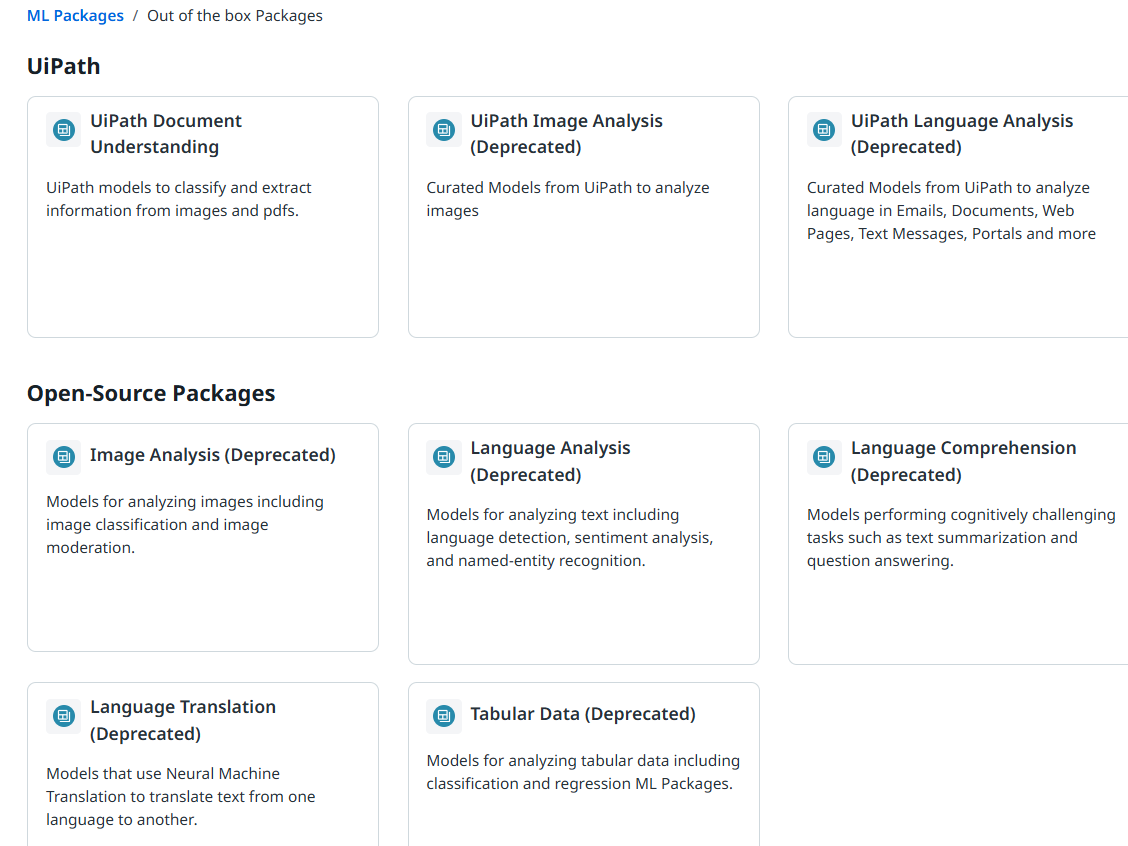Click the Open-Source Packages section heading
The image size is (1128, 846).
pyautogui.click(x=151, y=394)
